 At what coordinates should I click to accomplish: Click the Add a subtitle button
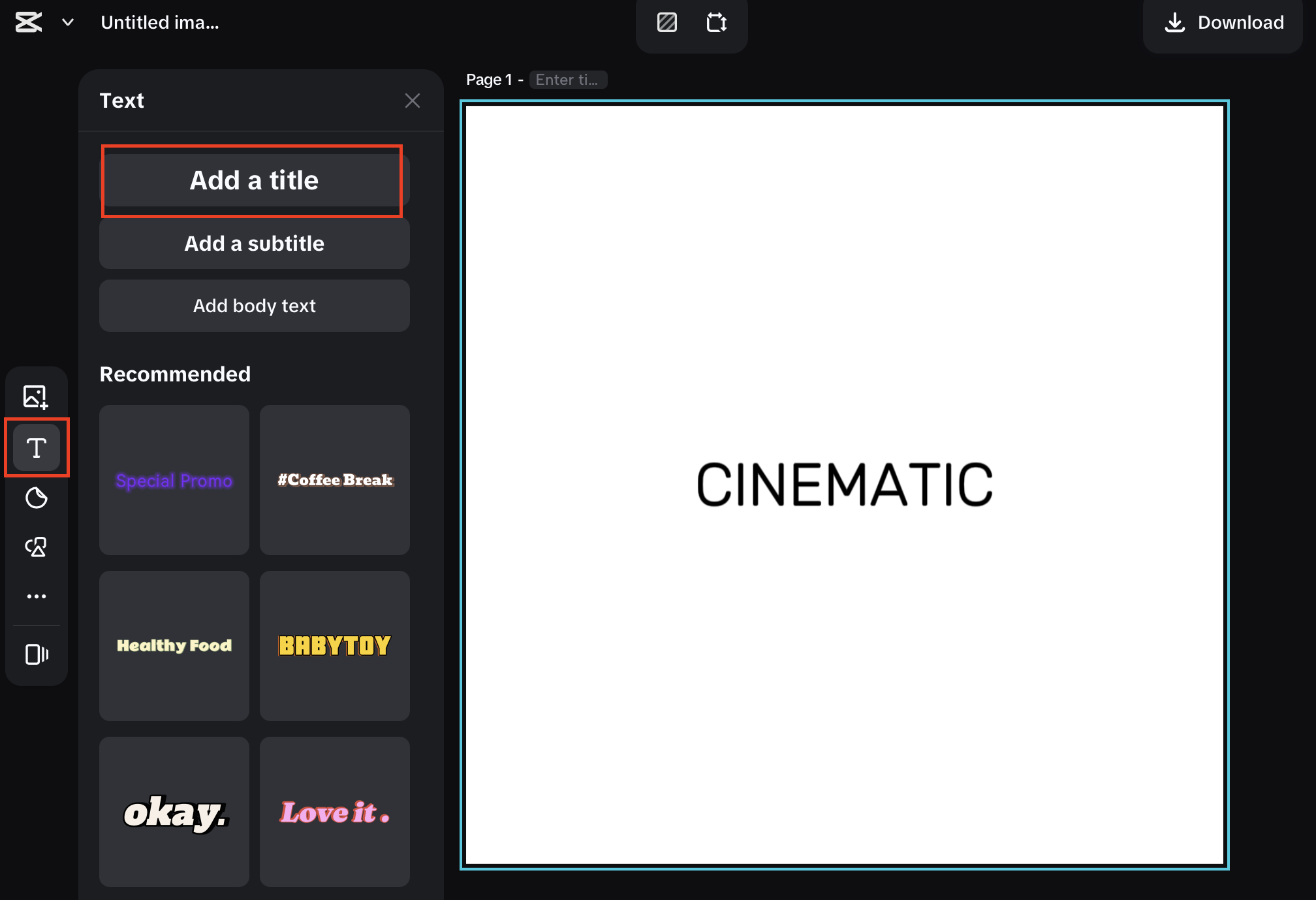pyautogui.click(x=254, y=243)
